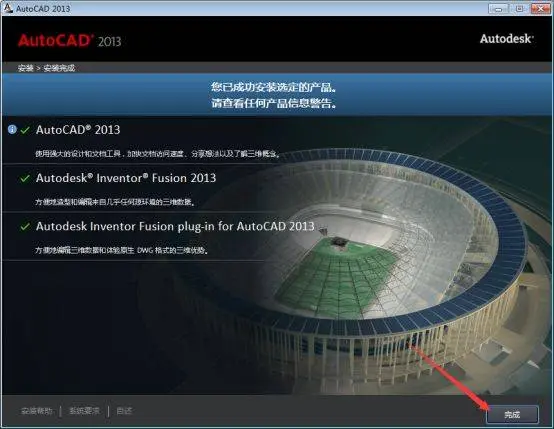Viewport: 554px width, 429px height.
Task: Open the 系统要求 system requirements link
Action: point(84,411)
